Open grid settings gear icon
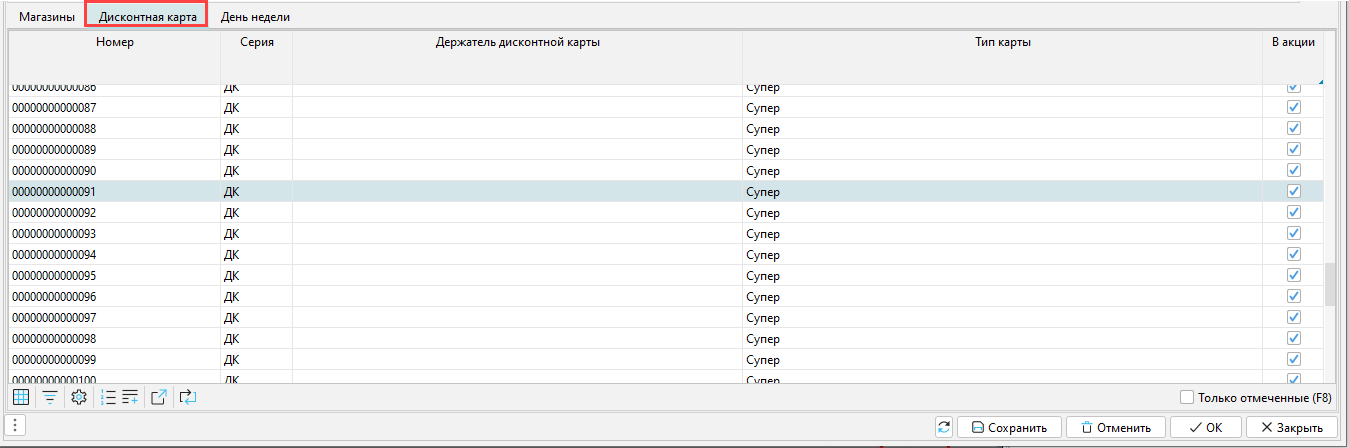The image size is (1349, 448). 78,397
